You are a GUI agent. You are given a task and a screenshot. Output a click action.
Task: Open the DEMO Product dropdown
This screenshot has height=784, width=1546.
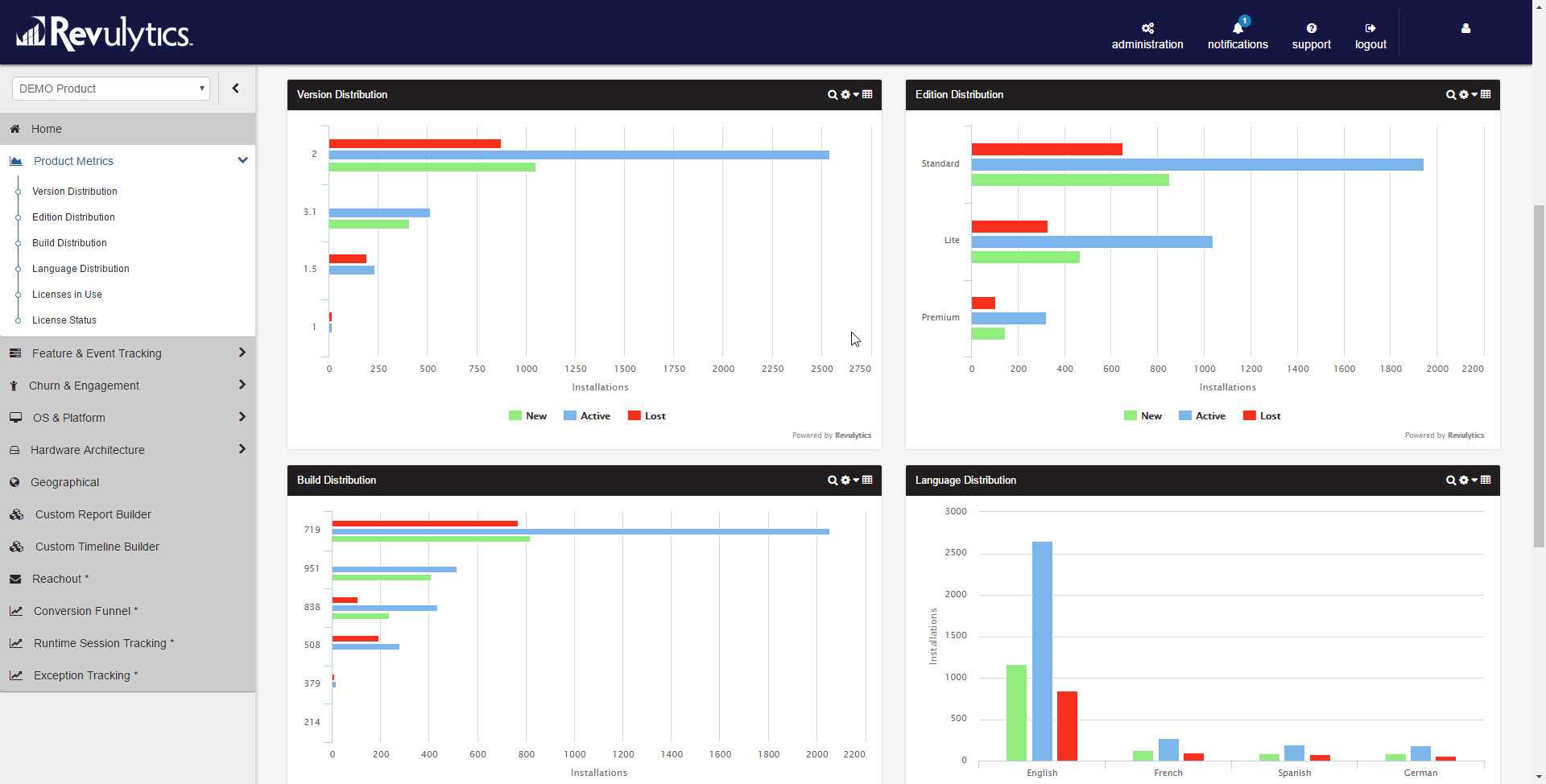point(110,89)
